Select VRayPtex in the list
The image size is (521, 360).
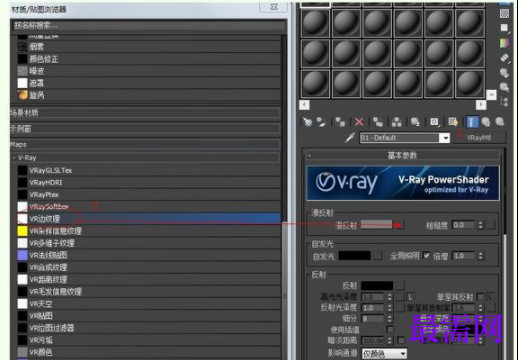pyautogui.click(x=149, y=194)
